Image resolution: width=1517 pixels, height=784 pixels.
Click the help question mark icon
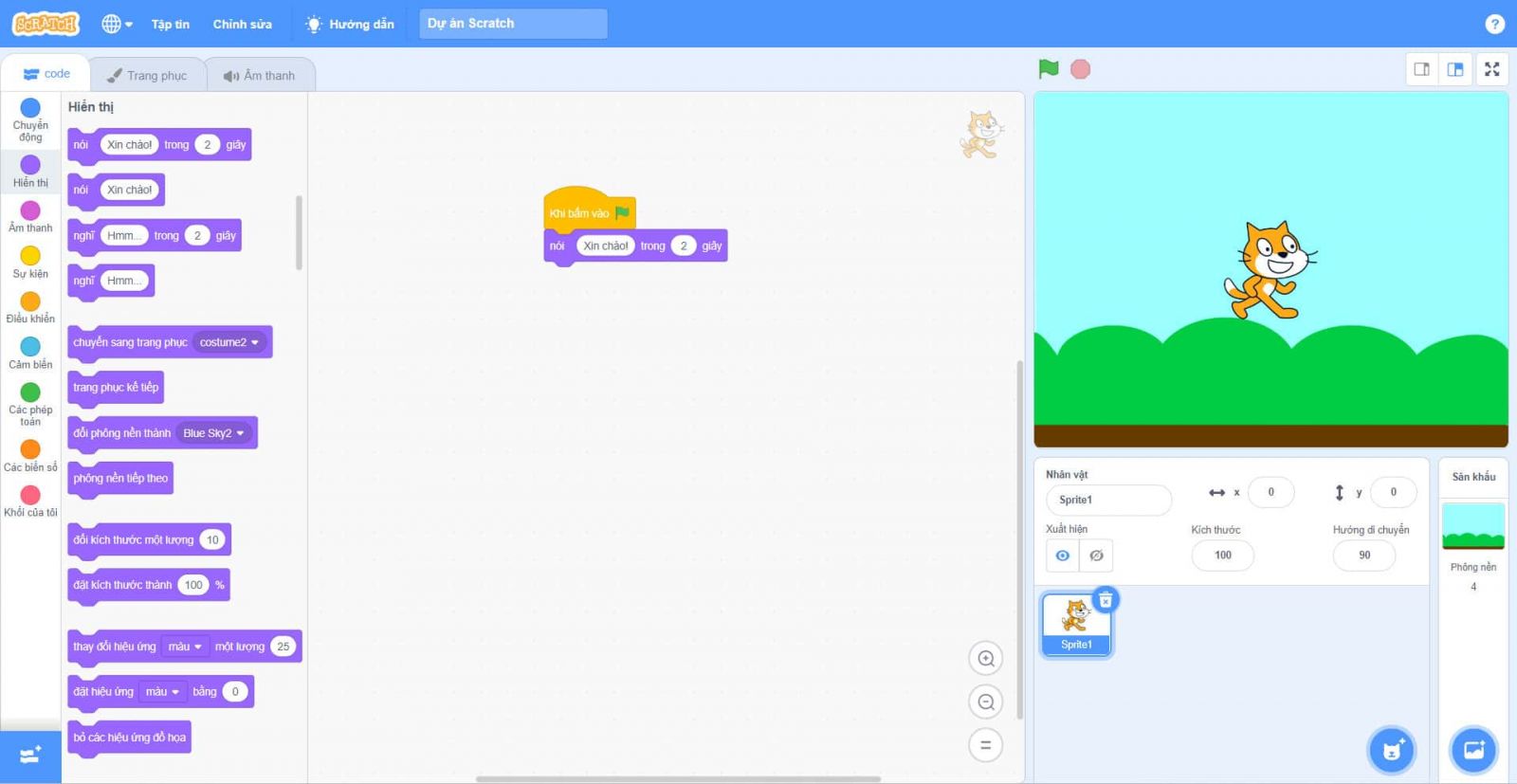pyautogui.click(x=1494, y=24)
